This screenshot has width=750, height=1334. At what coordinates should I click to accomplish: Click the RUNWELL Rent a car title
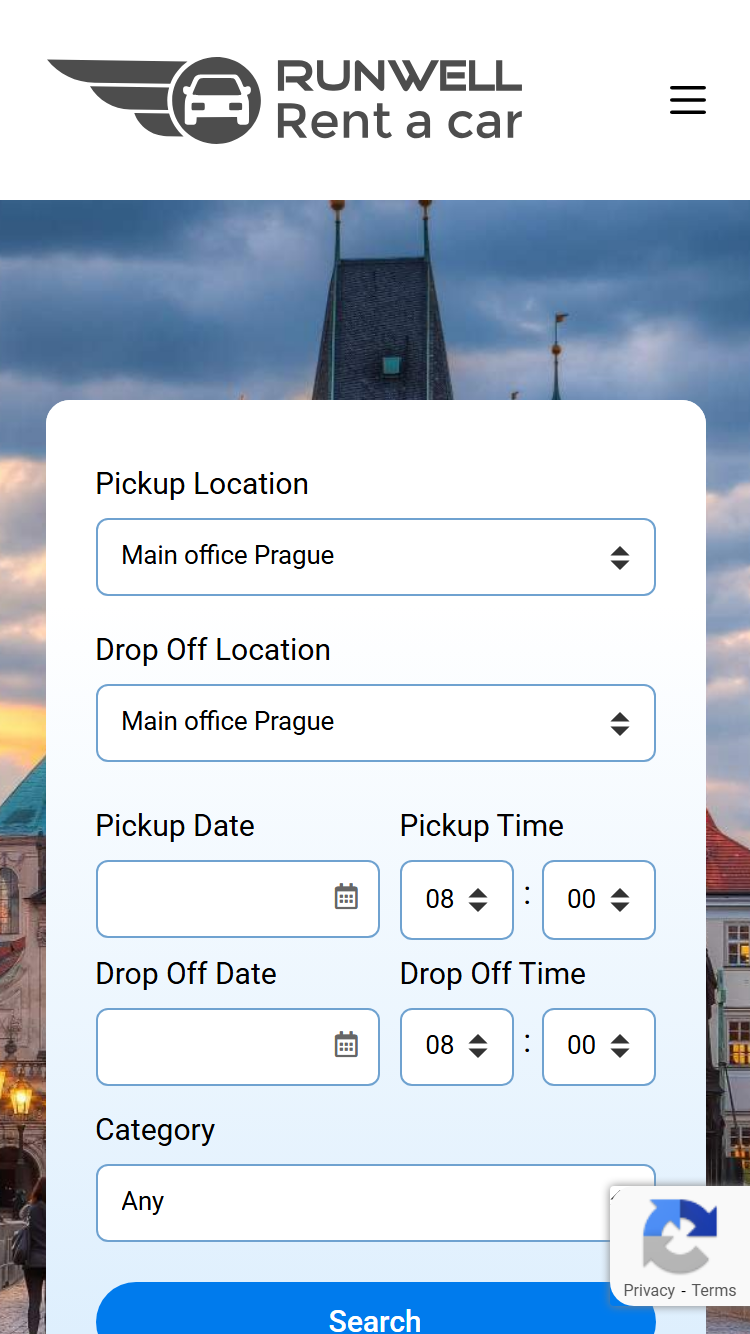[x=399, y=100]
